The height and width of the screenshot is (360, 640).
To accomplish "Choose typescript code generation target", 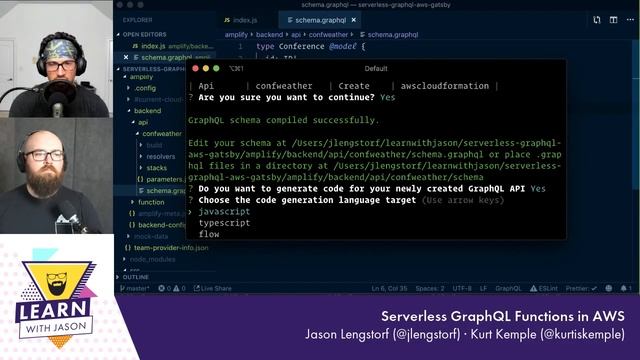I will click(x=224, y=223).
